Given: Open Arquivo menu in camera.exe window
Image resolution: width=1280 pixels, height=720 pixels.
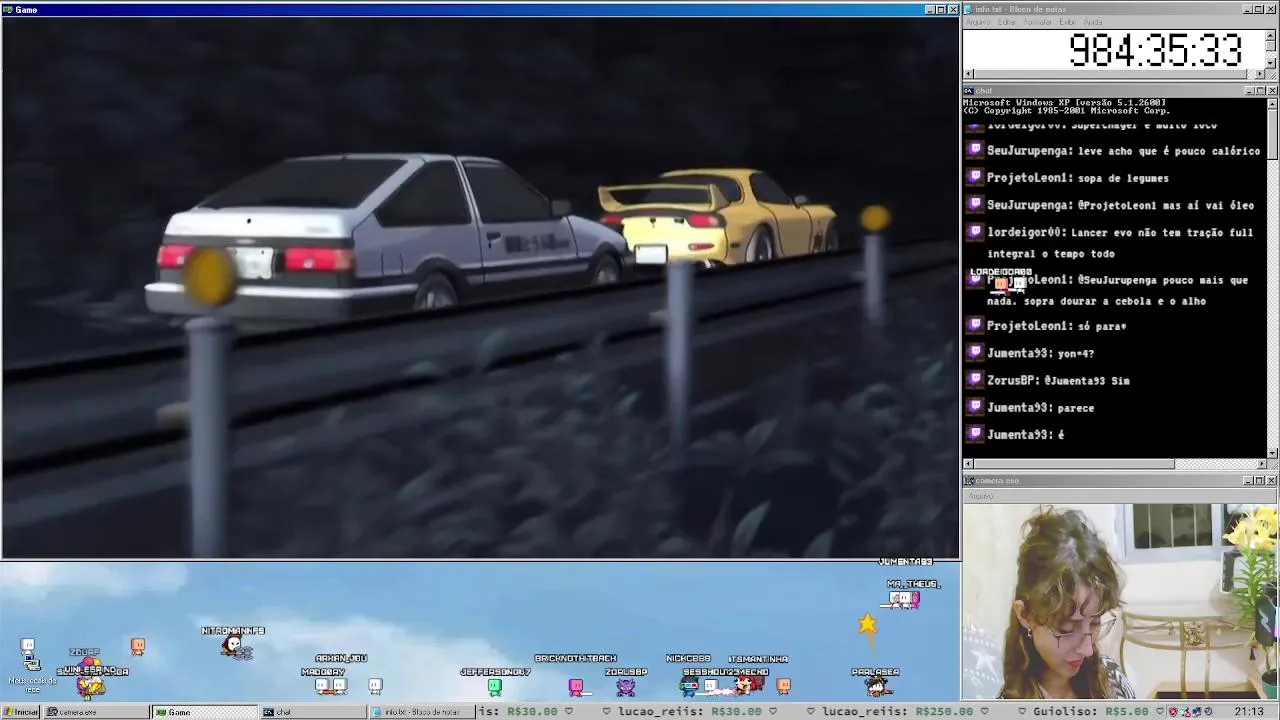Looking at the screenshot, I should pyautogui.click(x=980, y=496).
